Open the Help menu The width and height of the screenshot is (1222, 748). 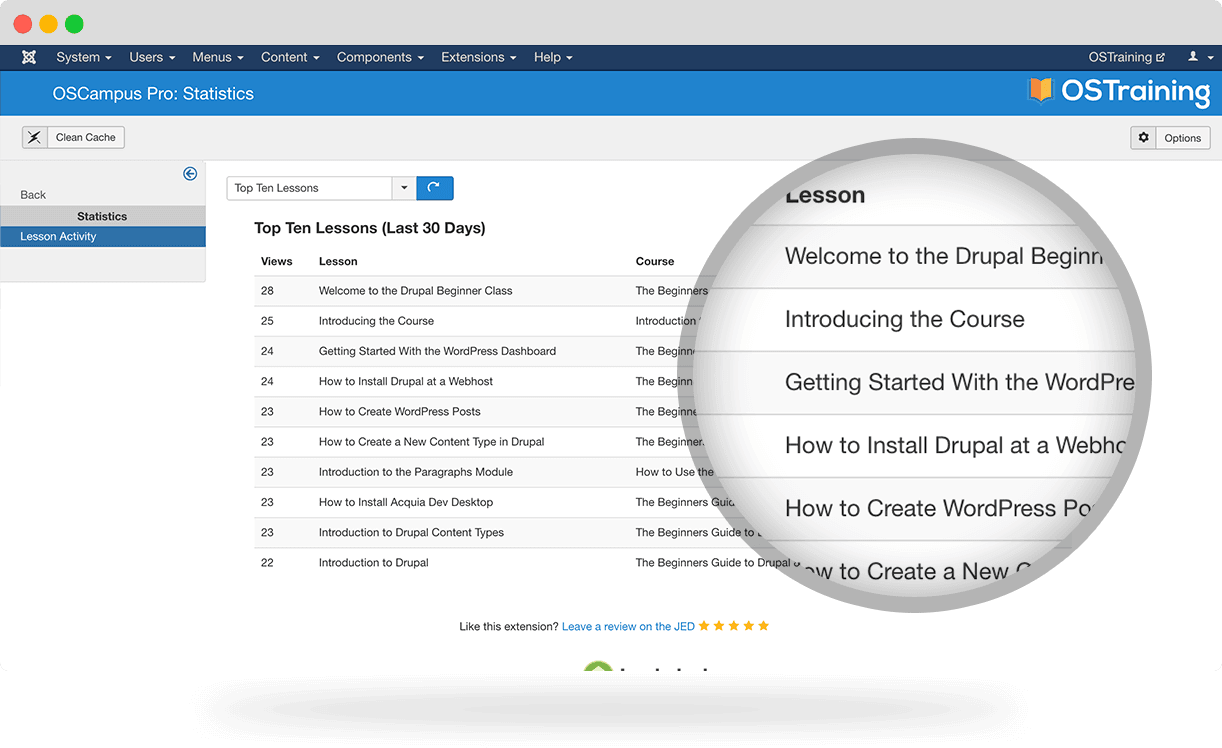pos(553,57)
